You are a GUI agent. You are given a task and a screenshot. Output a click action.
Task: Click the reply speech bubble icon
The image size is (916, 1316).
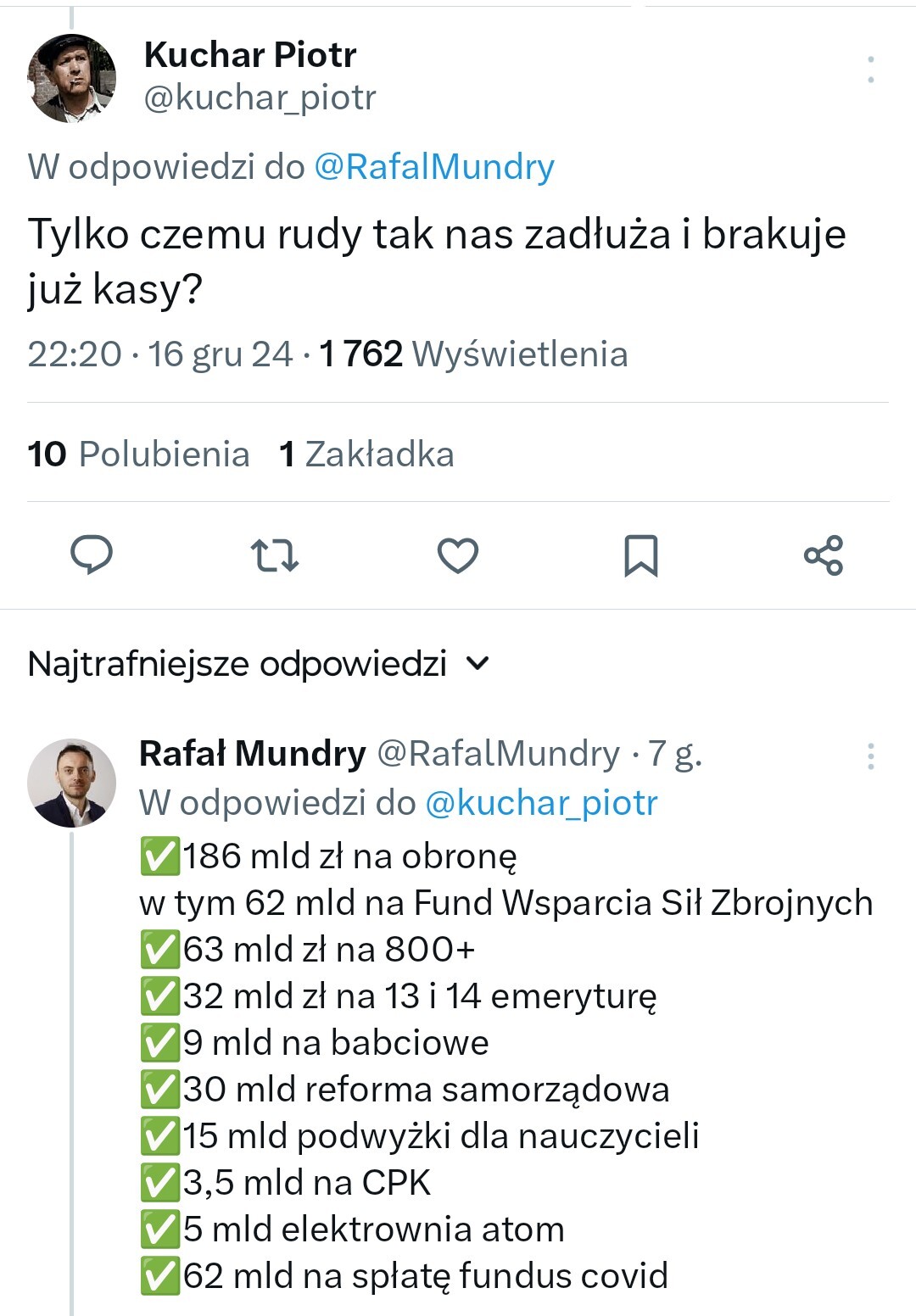coord(92,555)
